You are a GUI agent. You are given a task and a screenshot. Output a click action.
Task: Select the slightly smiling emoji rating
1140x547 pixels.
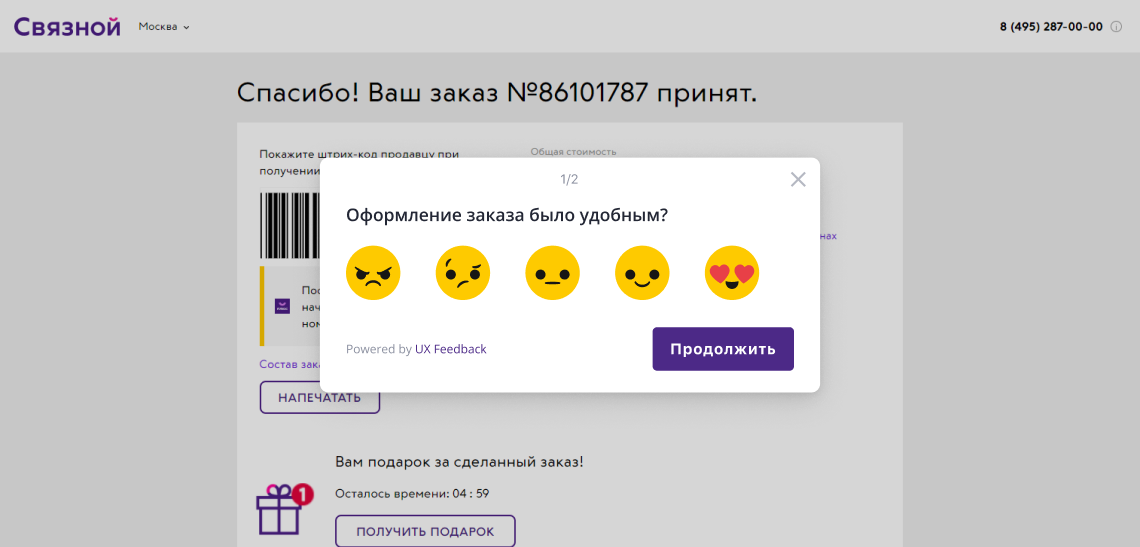[642, 273]
